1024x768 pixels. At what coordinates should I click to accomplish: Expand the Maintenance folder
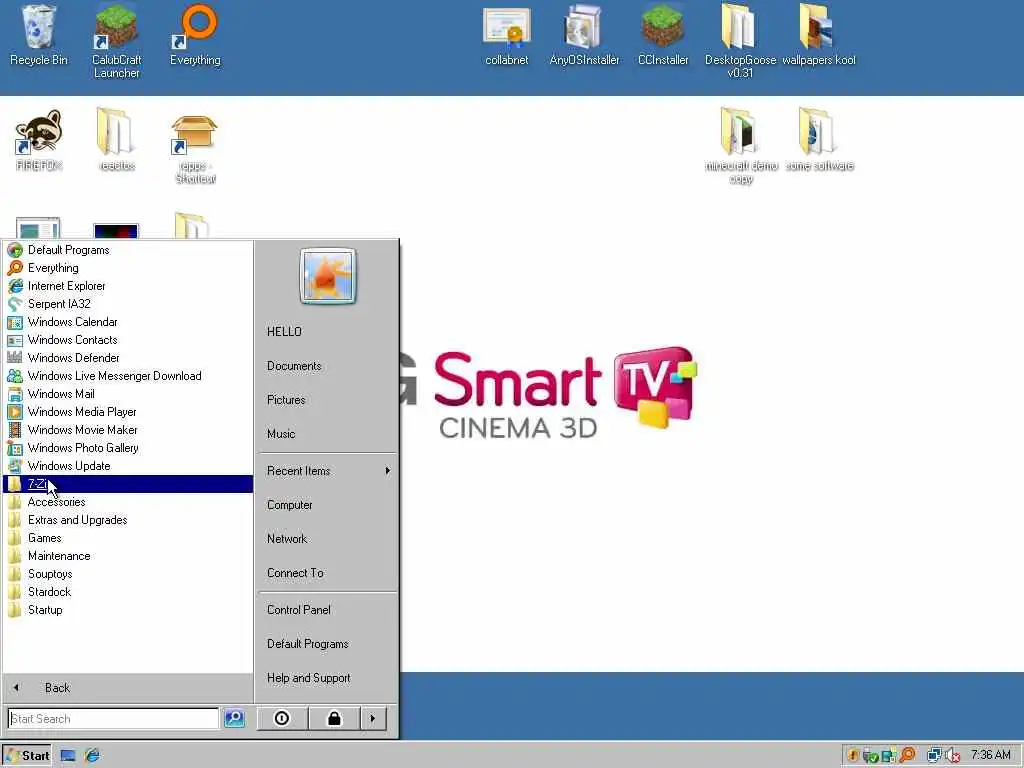click(x=128, y=556)
